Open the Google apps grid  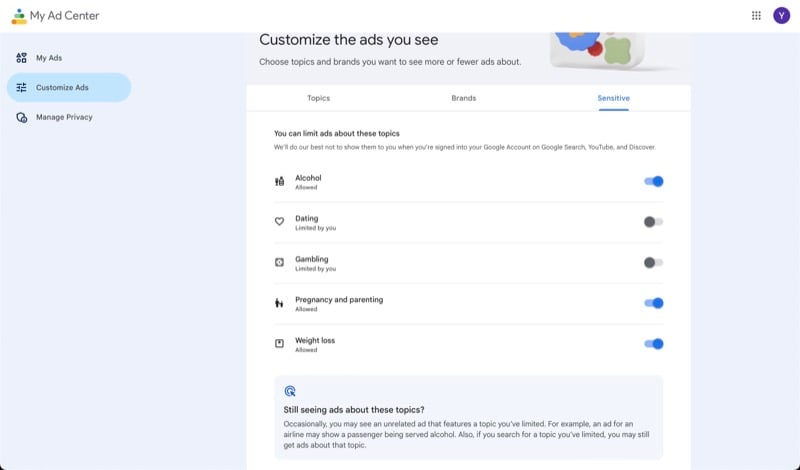756,16
